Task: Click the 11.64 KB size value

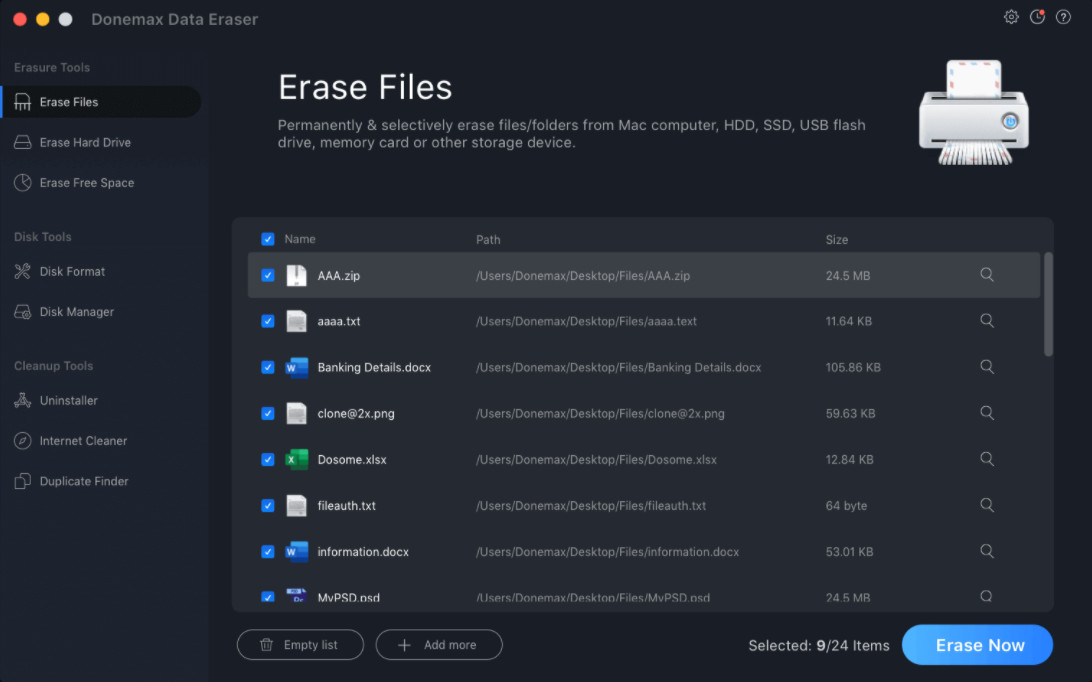Action: (848, 321)
